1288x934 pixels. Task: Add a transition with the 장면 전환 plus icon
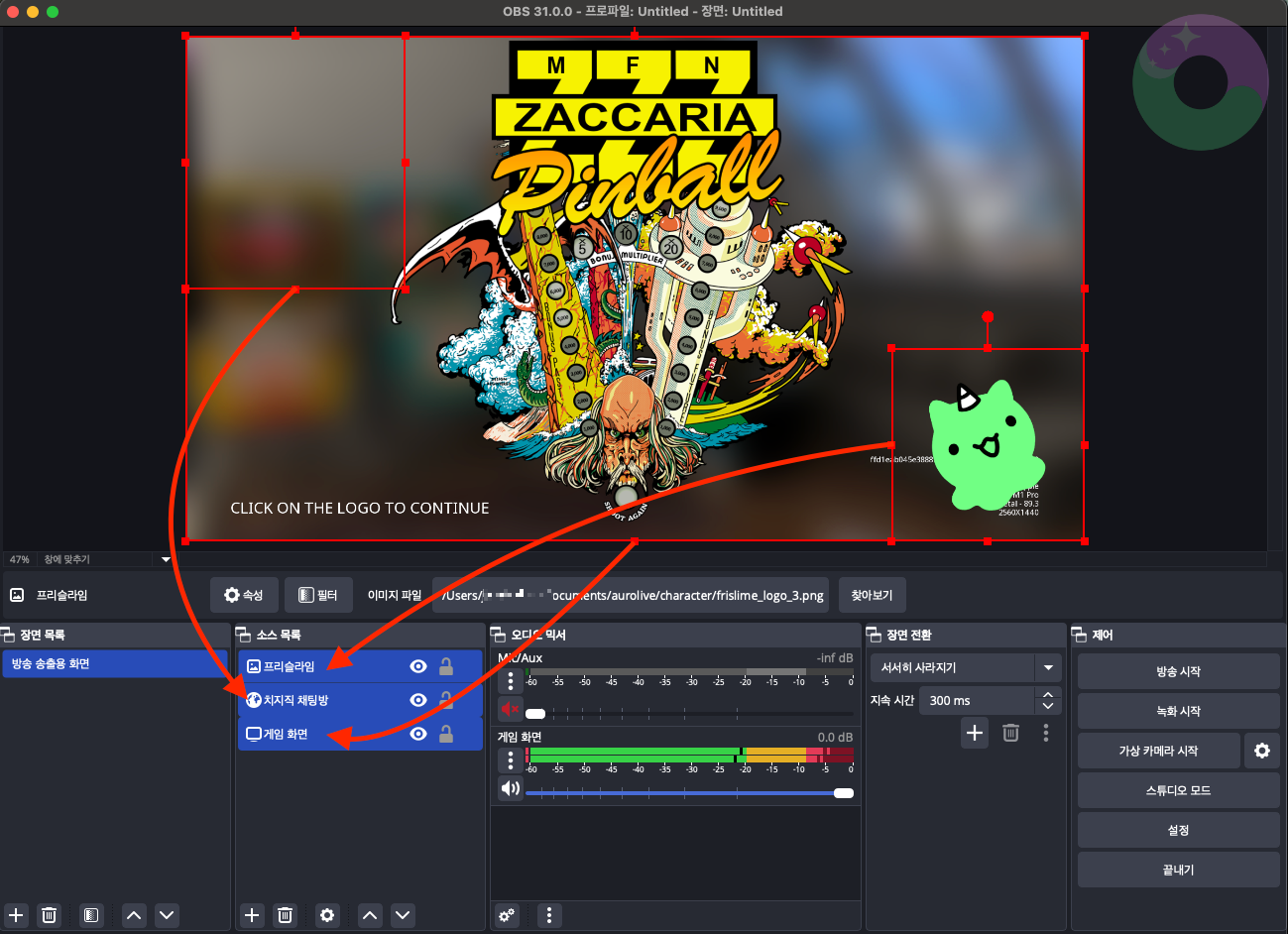pyautogui.click(x=975, y=733)
